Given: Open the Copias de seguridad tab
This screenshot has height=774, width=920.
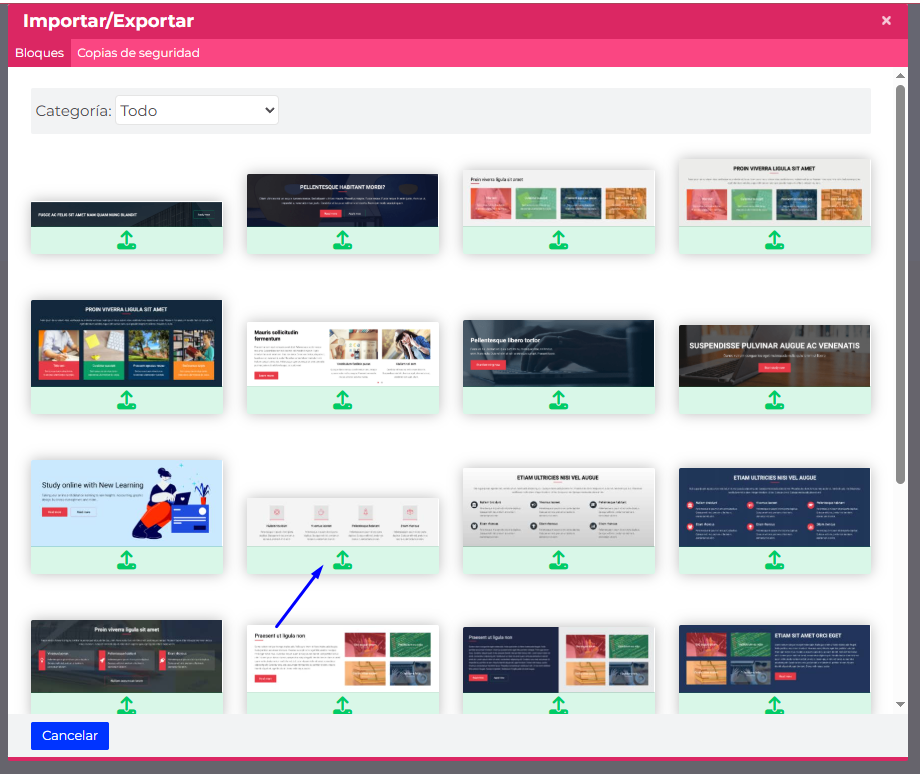Looking at the screenshot, I should click(138, 53).
